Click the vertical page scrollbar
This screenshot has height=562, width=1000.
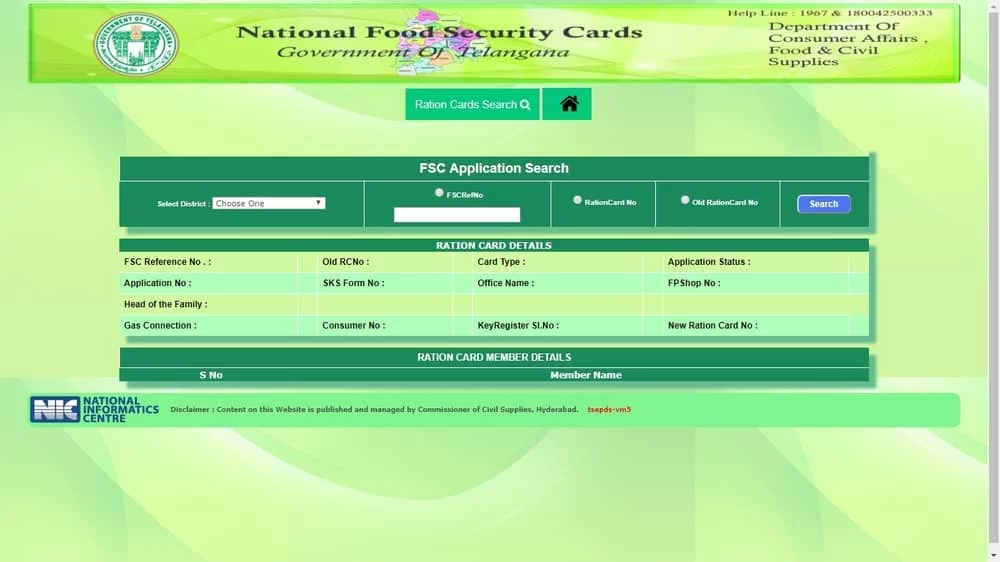pyautogui.click(x=993, y=281)
